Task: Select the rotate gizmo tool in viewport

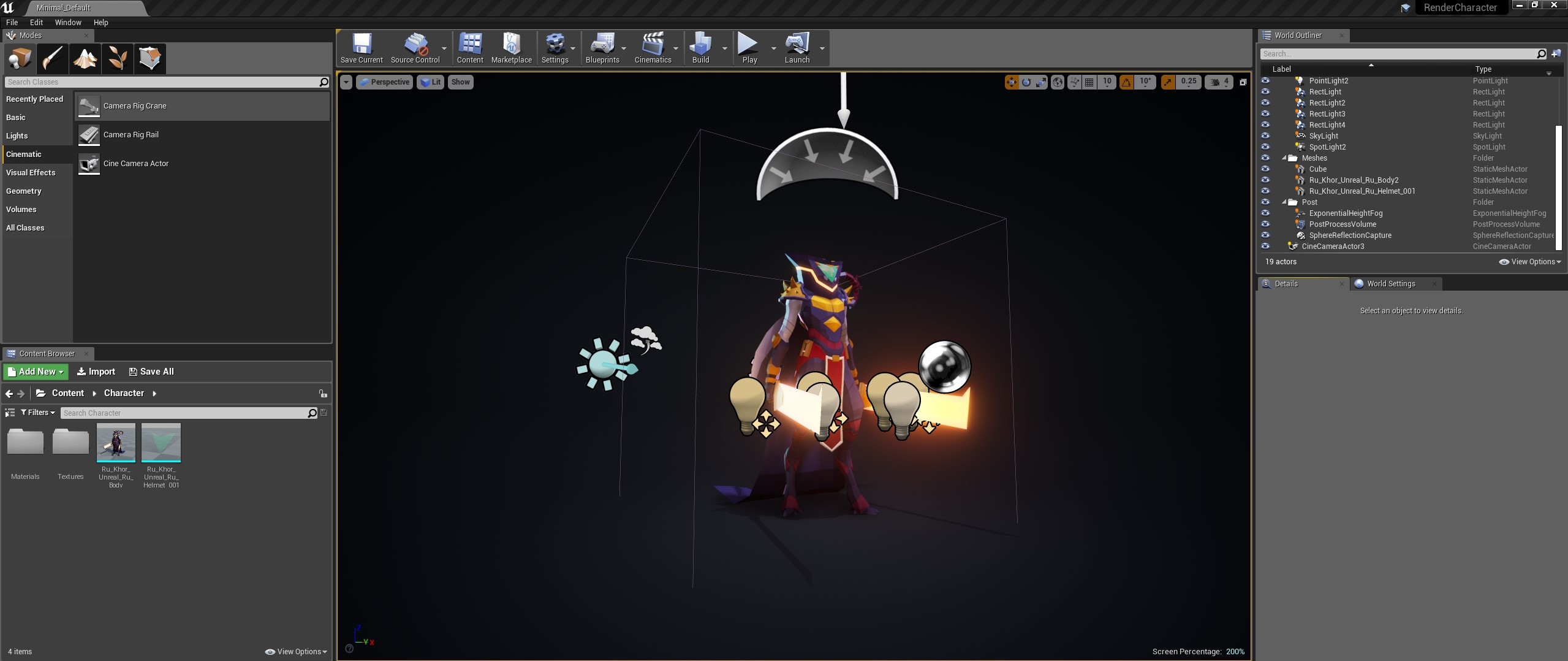Action: tap(1026, 82)
